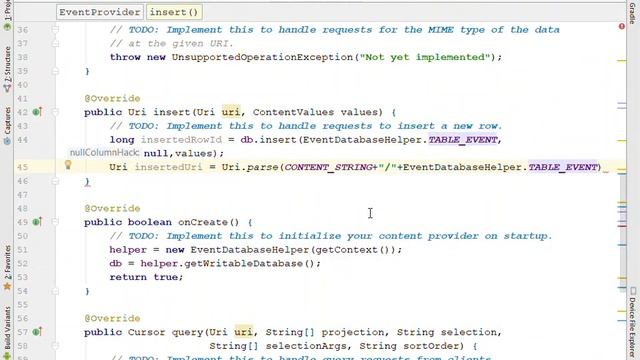Click the yellow warning stripe beside line 44

[622, 140]
